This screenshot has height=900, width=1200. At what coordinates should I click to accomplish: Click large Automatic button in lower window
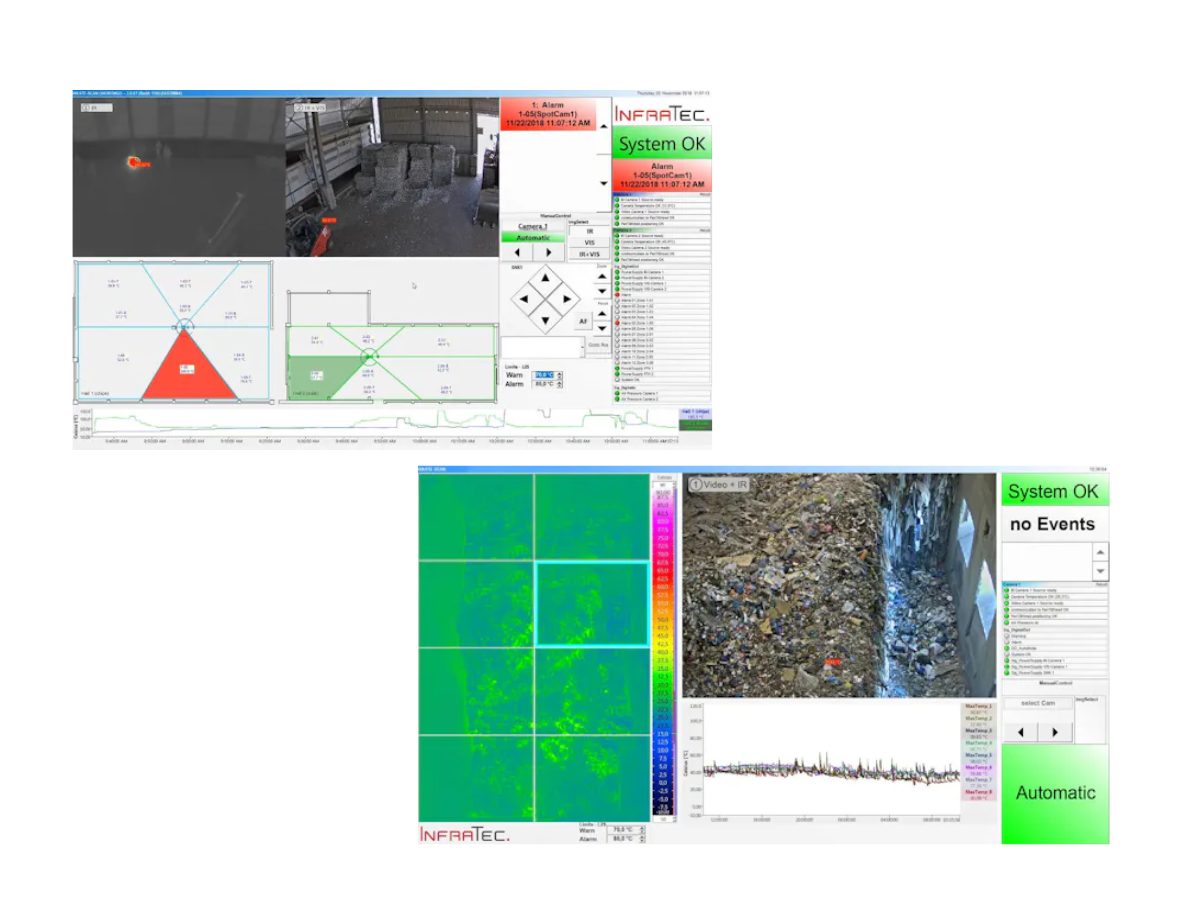tap(1055, 793)
